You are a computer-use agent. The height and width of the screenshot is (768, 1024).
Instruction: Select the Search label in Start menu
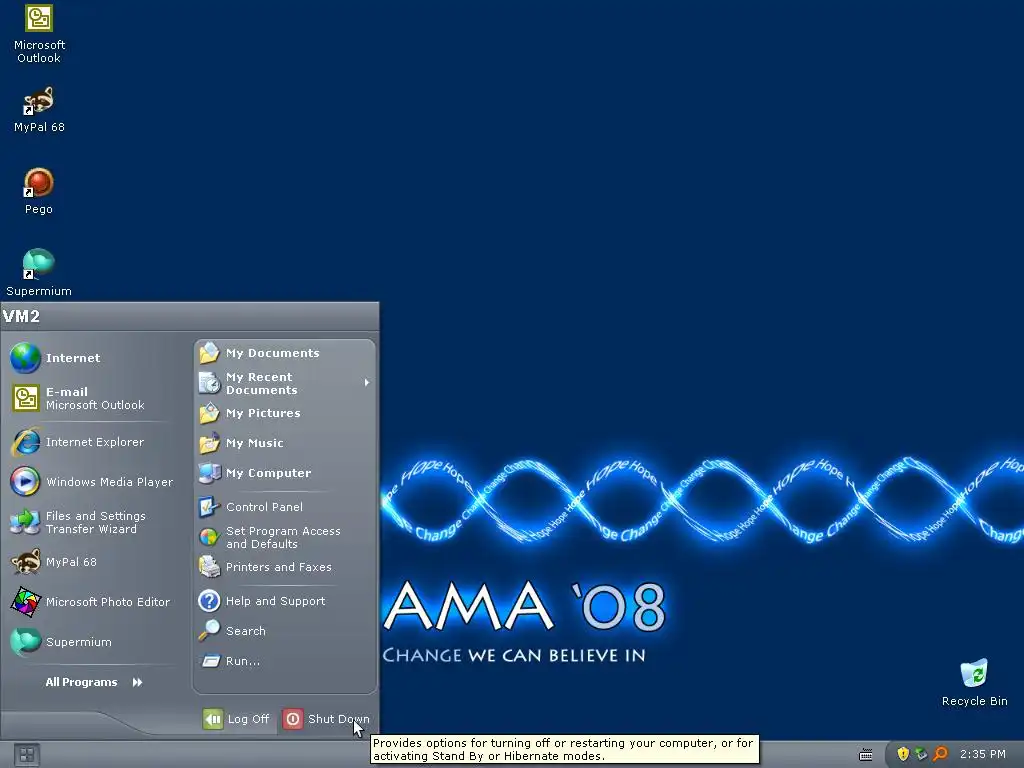(246, 631)
